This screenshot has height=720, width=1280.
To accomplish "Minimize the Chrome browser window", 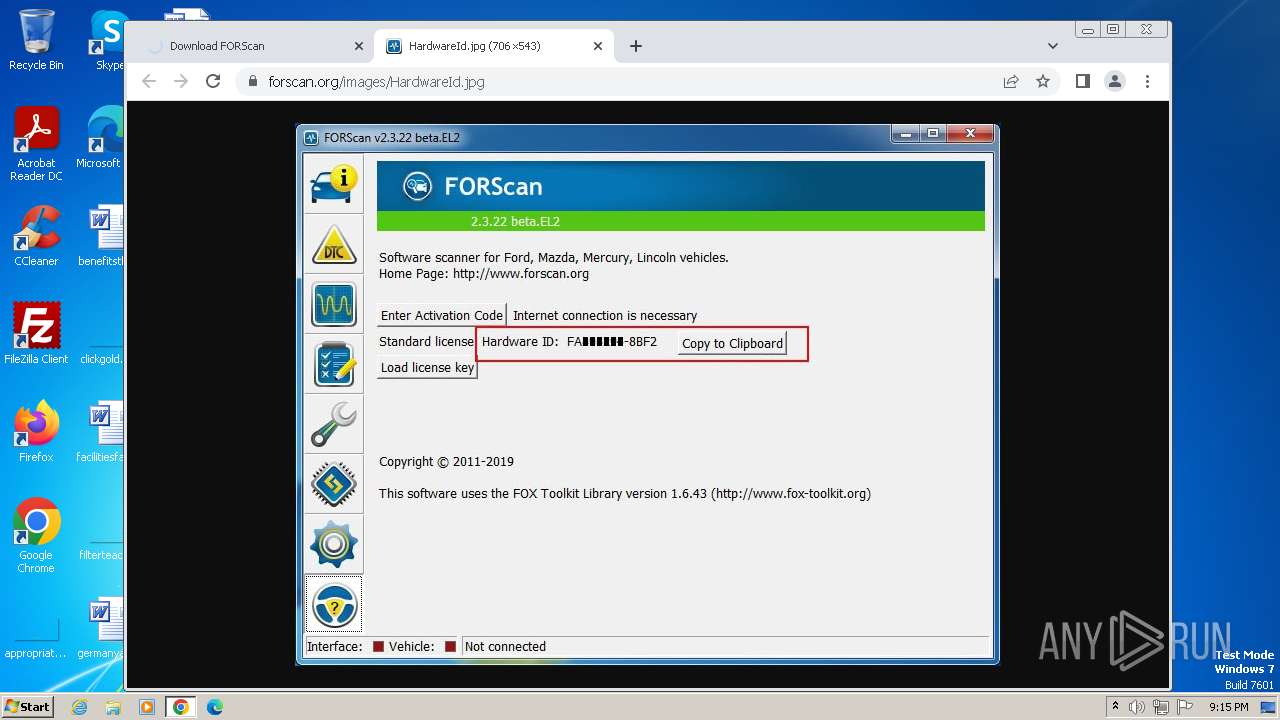I will pyautogui.click(x=1087, y=30).
